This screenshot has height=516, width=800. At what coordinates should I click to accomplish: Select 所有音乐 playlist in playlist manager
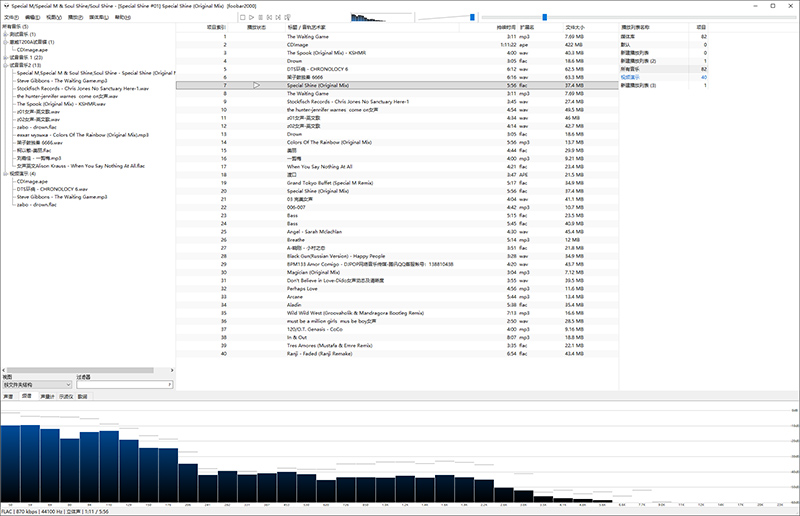tap(663, 69)
